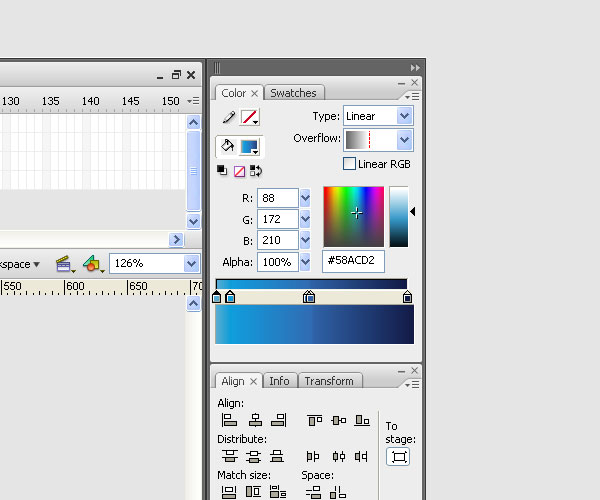
Task: Click the Swap Colors icon
Action: [x=256, y=171]
